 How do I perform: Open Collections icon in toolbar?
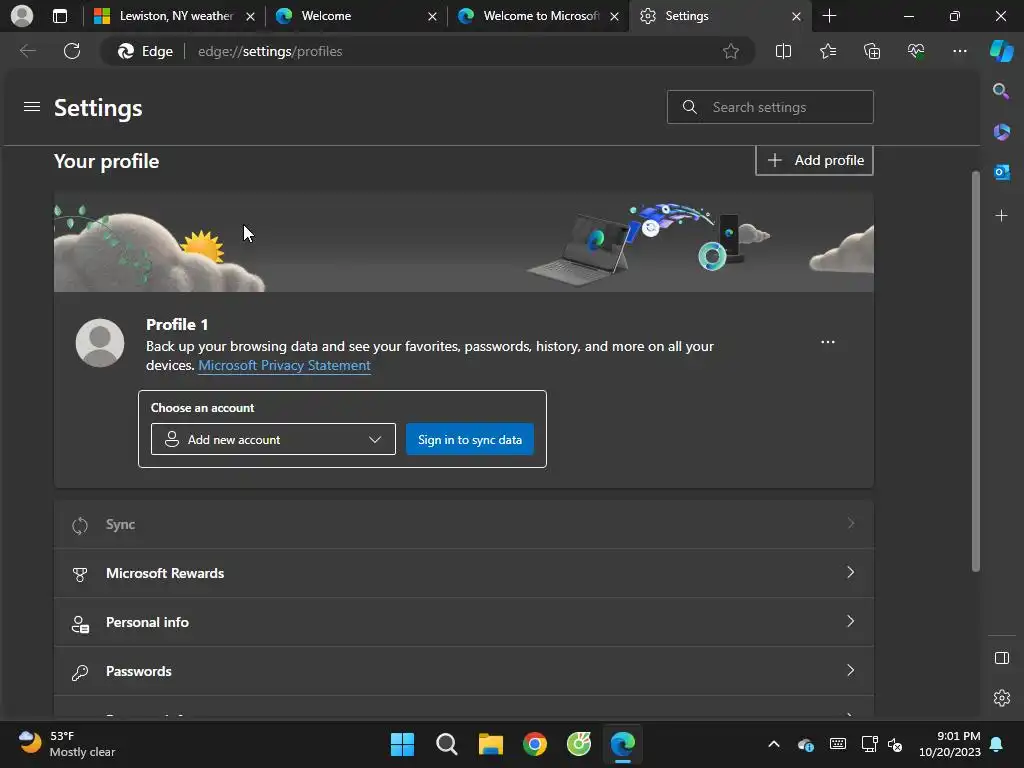872,51
